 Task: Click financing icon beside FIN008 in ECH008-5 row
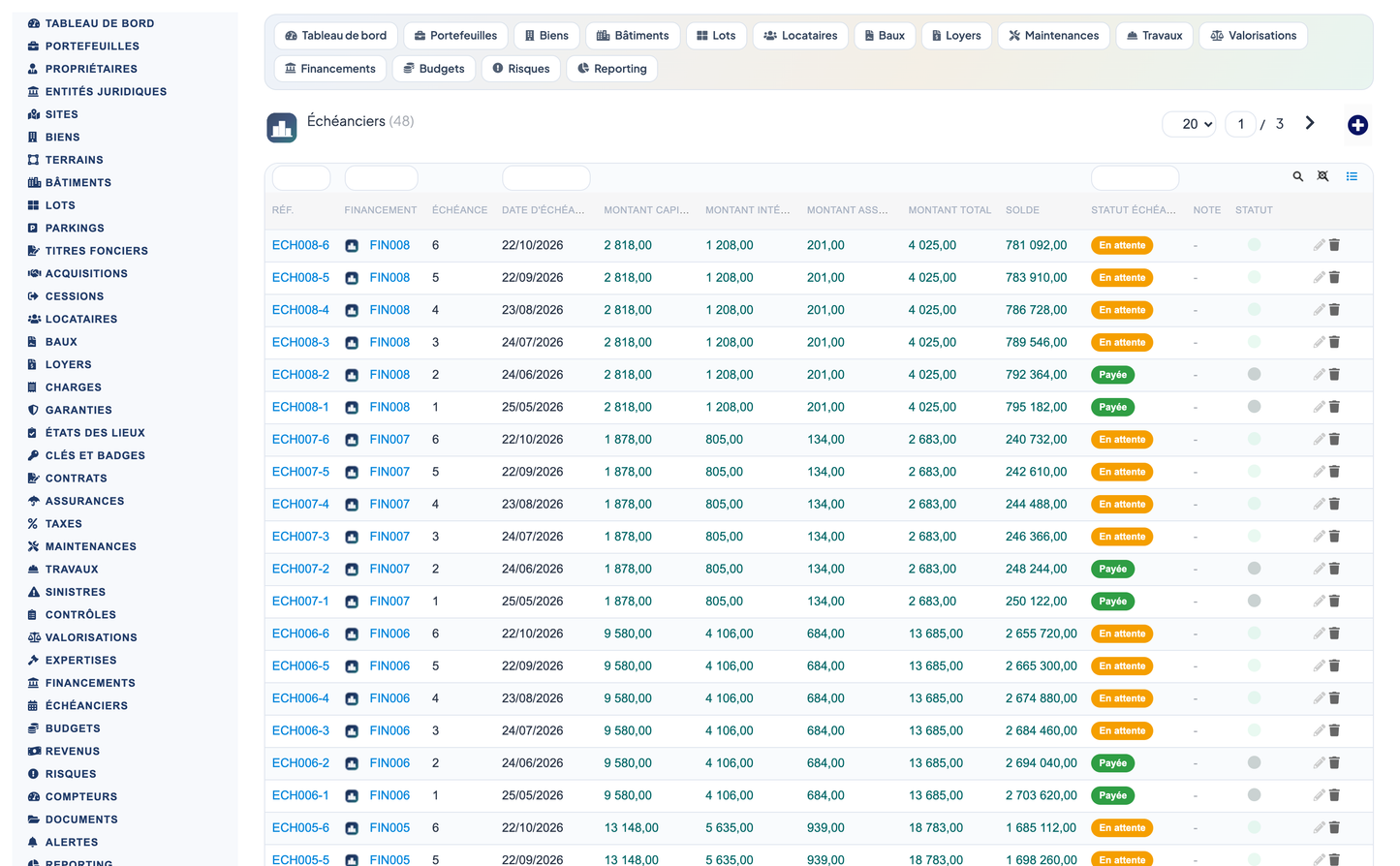[352, 278]
